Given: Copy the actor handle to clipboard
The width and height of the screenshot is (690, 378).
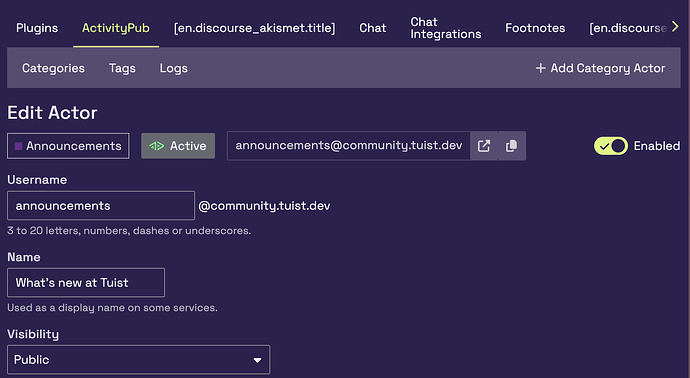Looking at the screenshot, I should (x=512, y=146).
